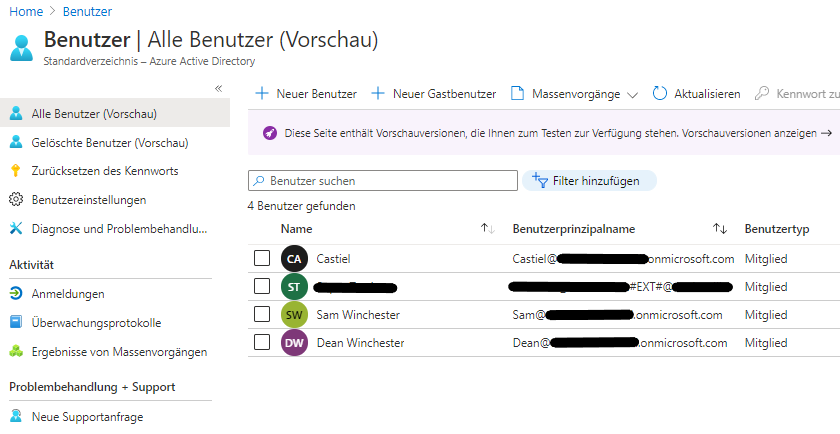Viewport: 840px width, 434px height.
Task: Click the Sam@ principal name cell
Action: point(617,315)
